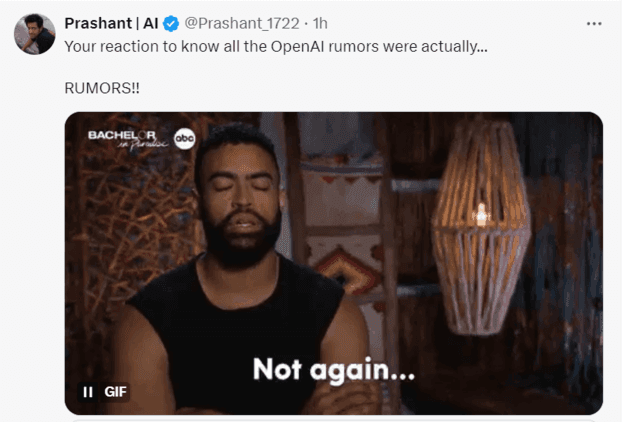Select the 'Not again...' caption text
The height and width of the screenshot is (422, 640).
point(333,370)
